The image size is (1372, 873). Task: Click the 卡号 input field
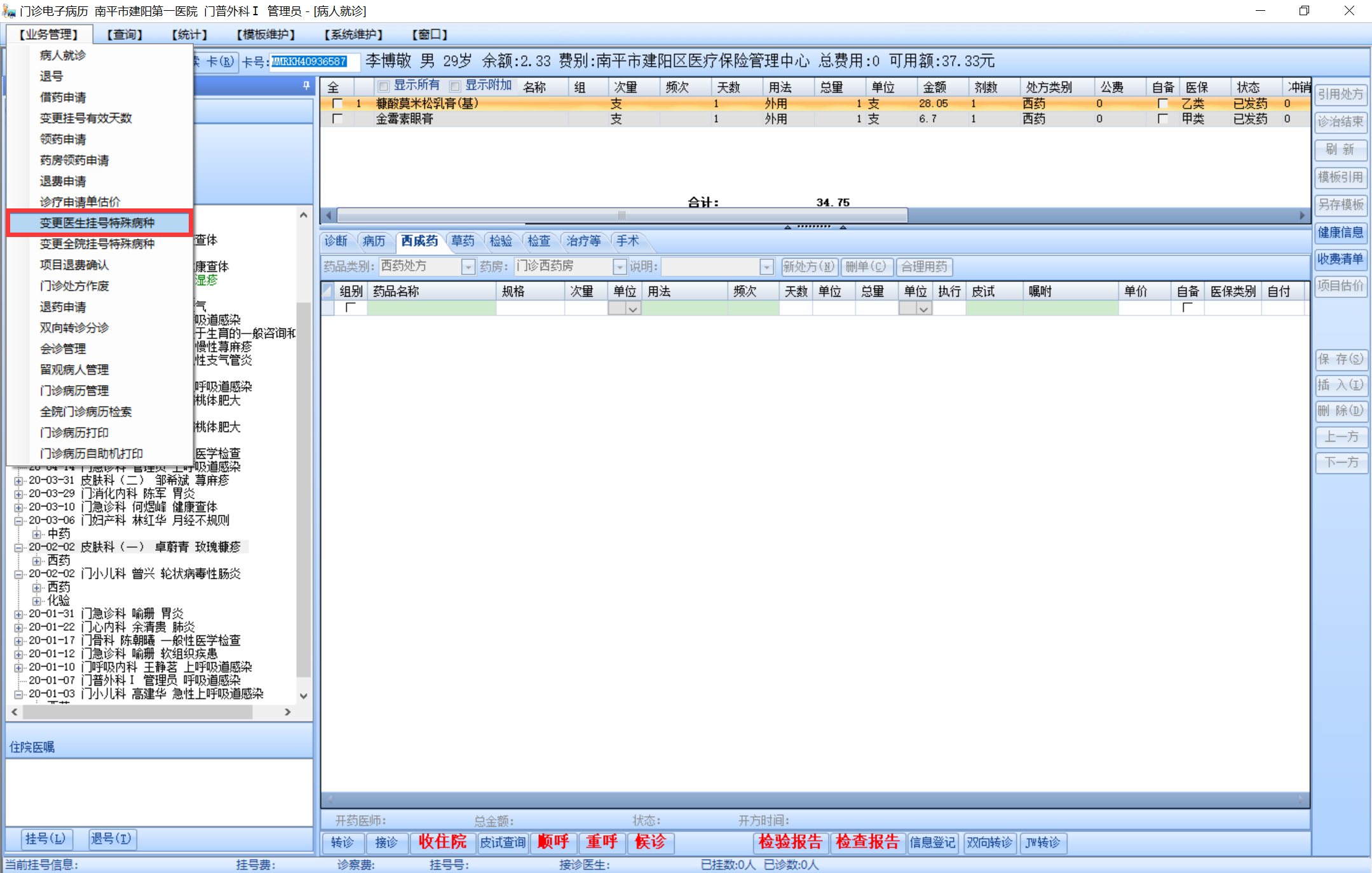[x=314, y=62]
